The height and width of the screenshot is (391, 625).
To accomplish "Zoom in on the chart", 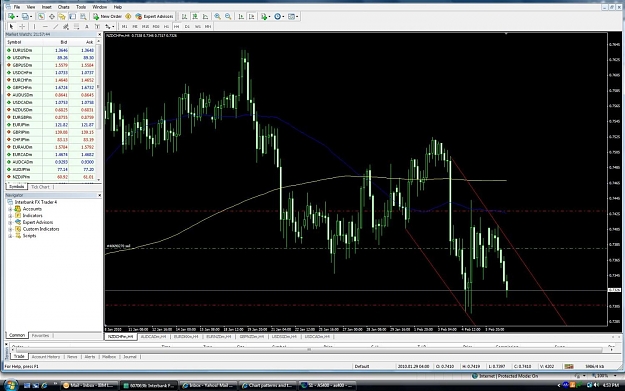I will tap(217, 16).
